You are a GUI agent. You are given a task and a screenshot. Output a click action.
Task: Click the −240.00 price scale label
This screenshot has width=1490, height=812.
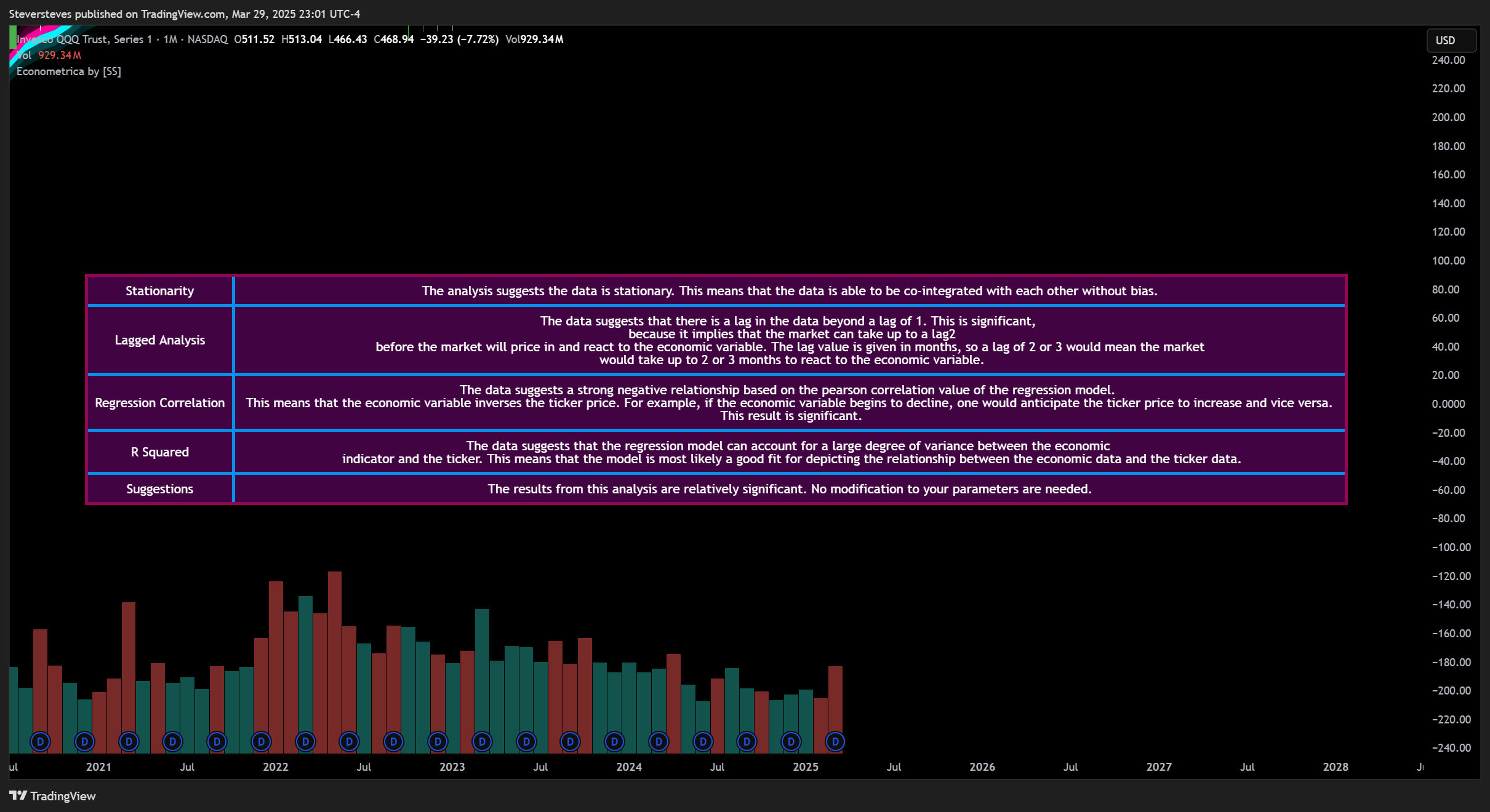click(1451, 748)
